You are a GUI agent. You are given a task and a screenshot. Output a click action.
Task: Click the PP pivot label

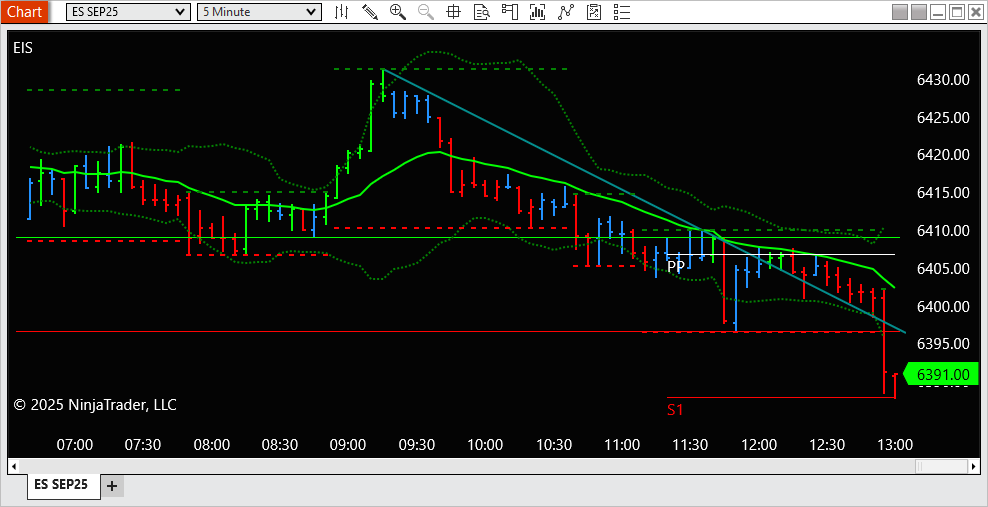point(675,266)
